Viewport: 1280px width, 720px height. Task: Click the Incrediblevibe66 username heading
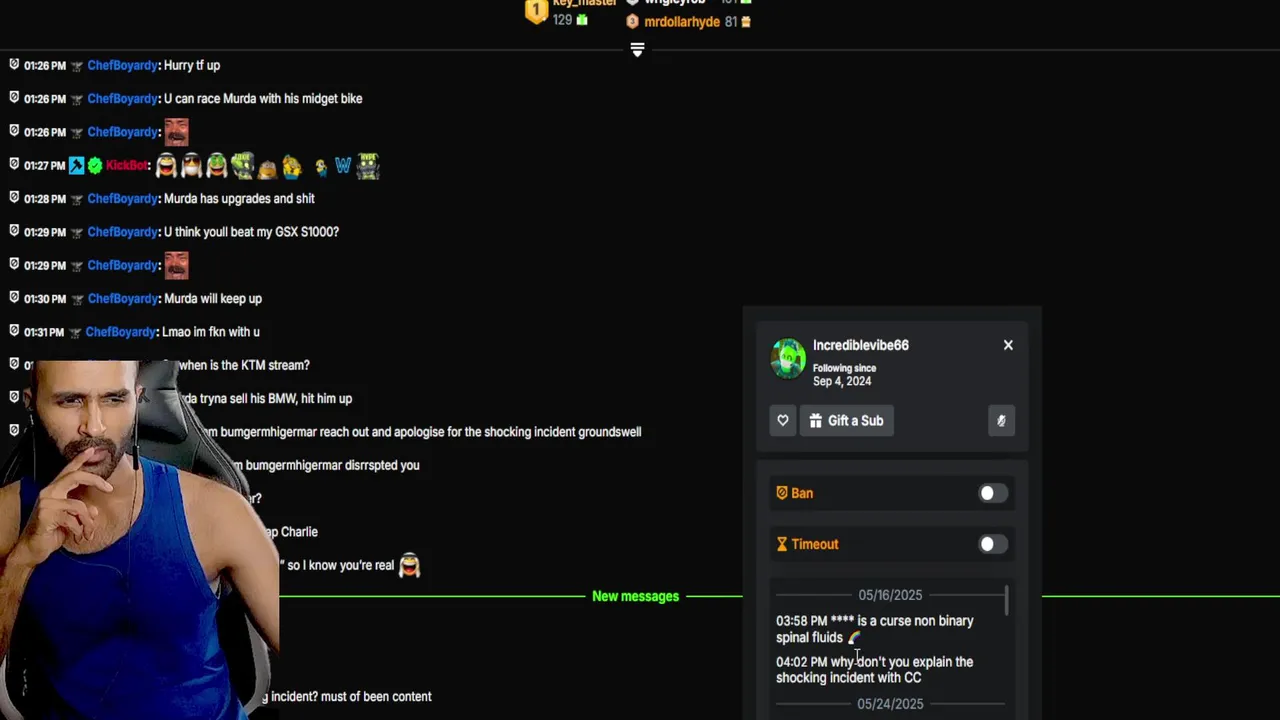click(860, 345)
